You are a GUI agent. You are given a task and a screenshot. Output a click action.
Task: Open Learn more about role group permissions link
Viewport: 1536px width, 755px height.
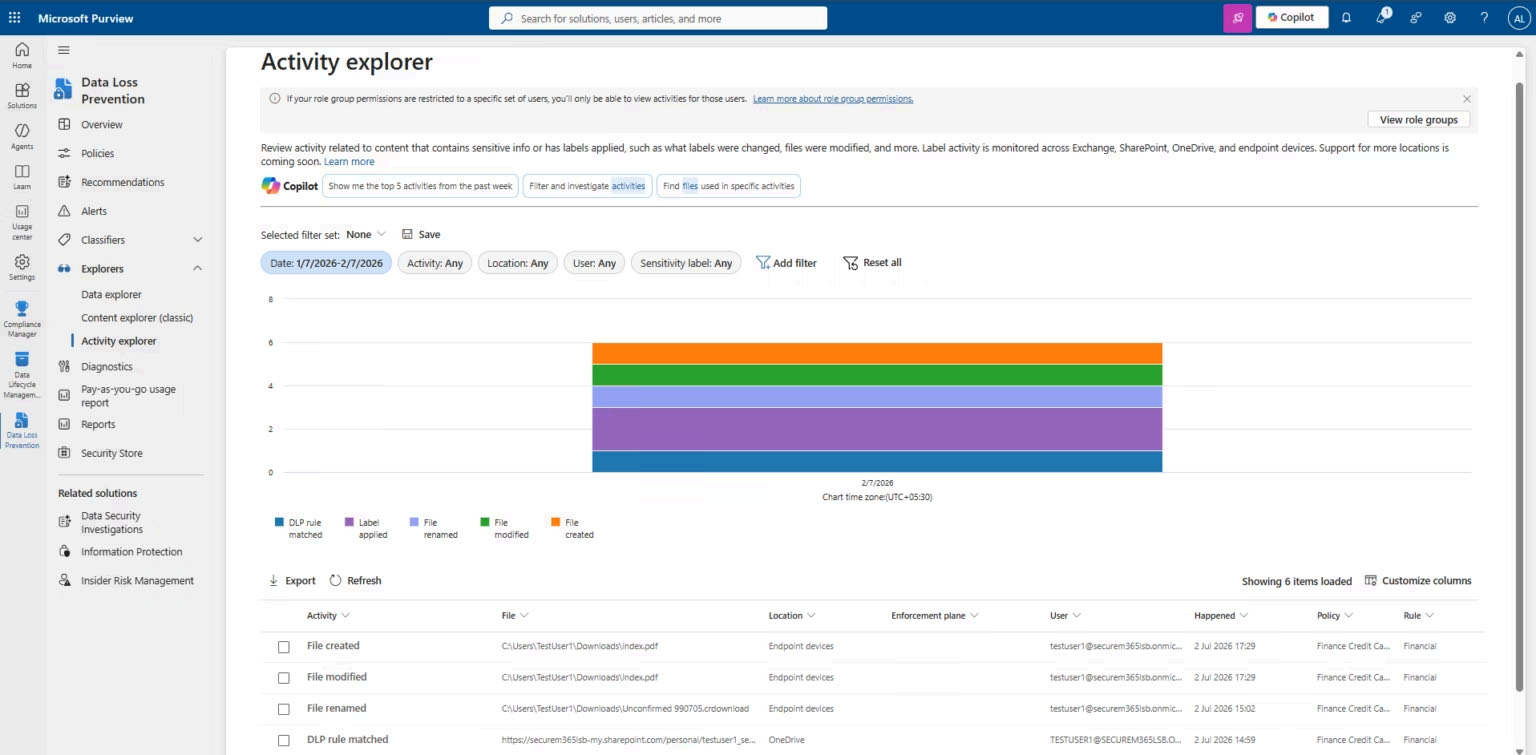833,99
